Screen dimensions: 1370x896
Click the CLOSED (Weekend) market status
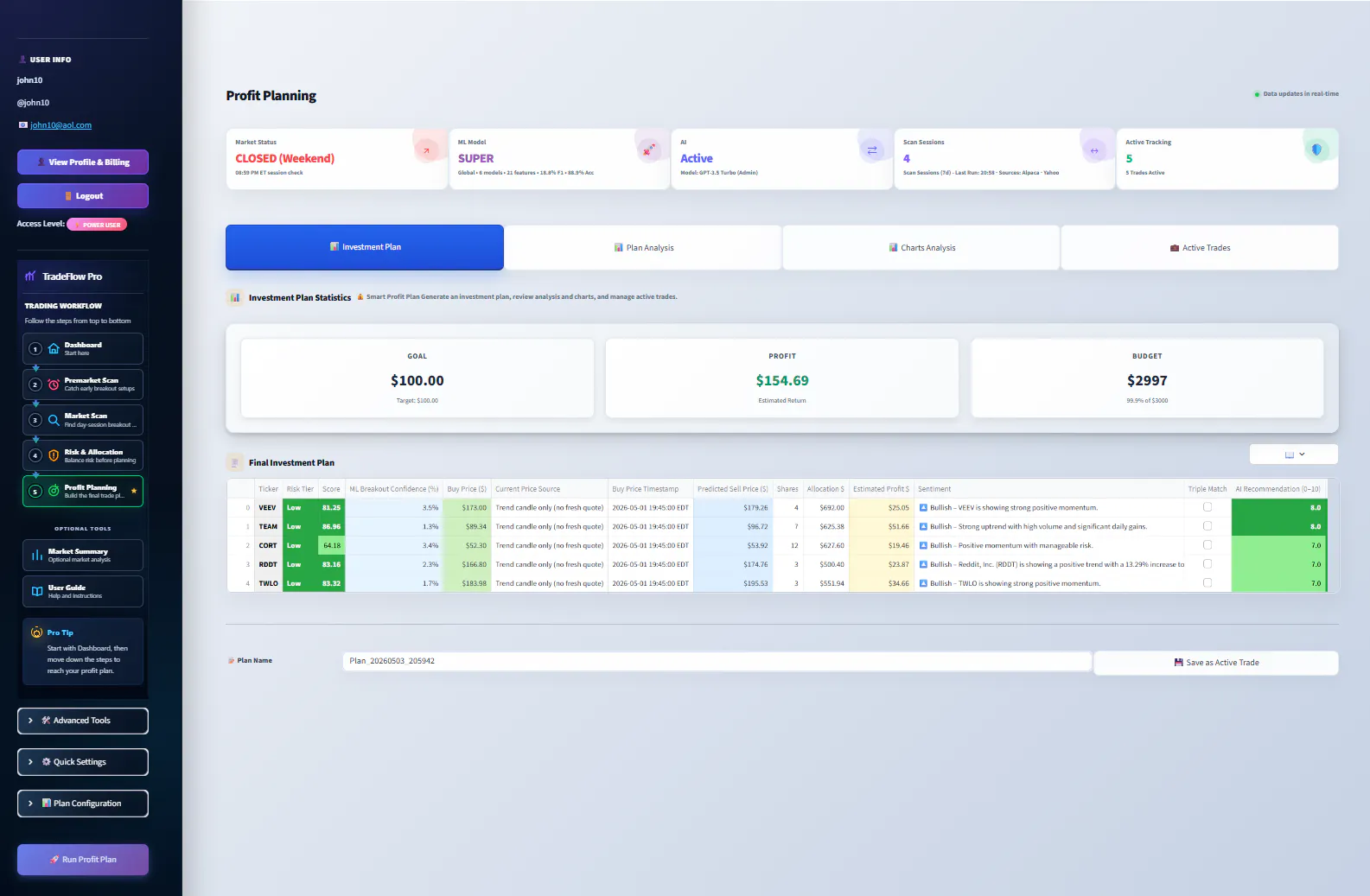[284, 159]
